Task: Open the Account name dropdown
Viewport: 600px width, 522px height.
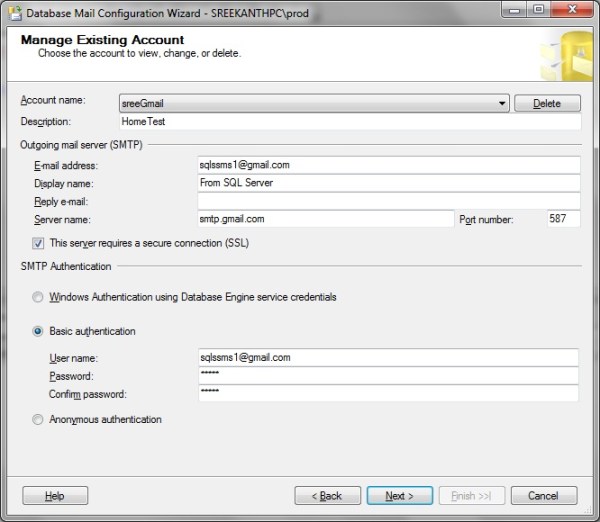Action: 502,103
